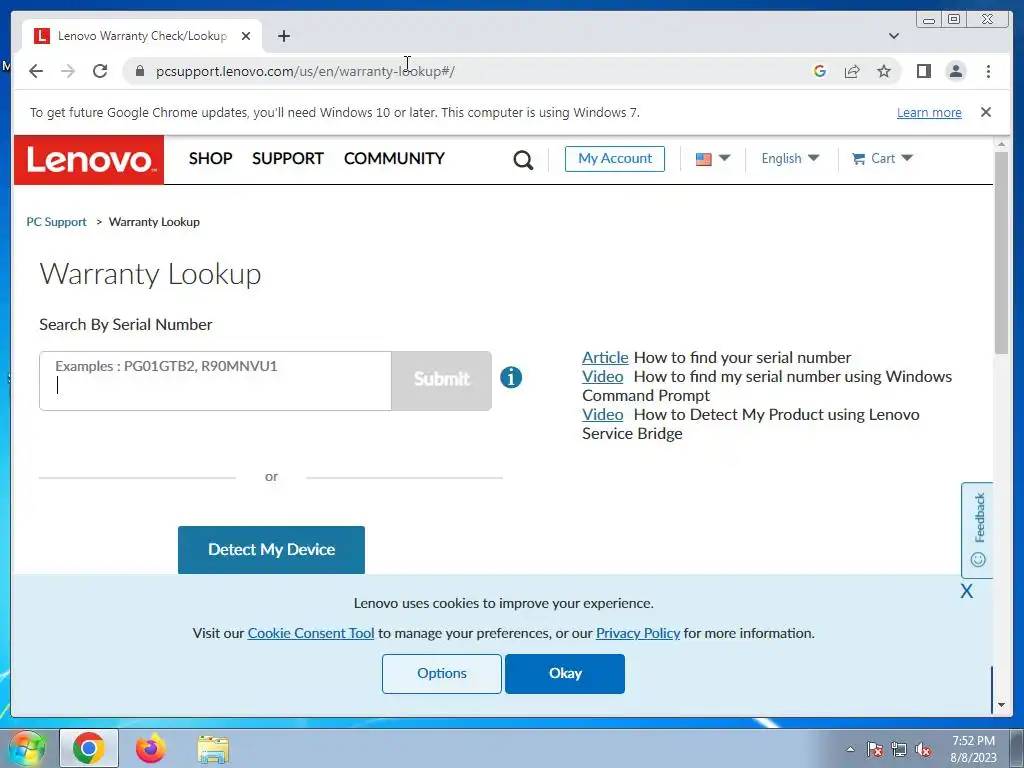1024x768 pixels.
Task: Open a new tab with the plus icon
Action: (283, 36)
